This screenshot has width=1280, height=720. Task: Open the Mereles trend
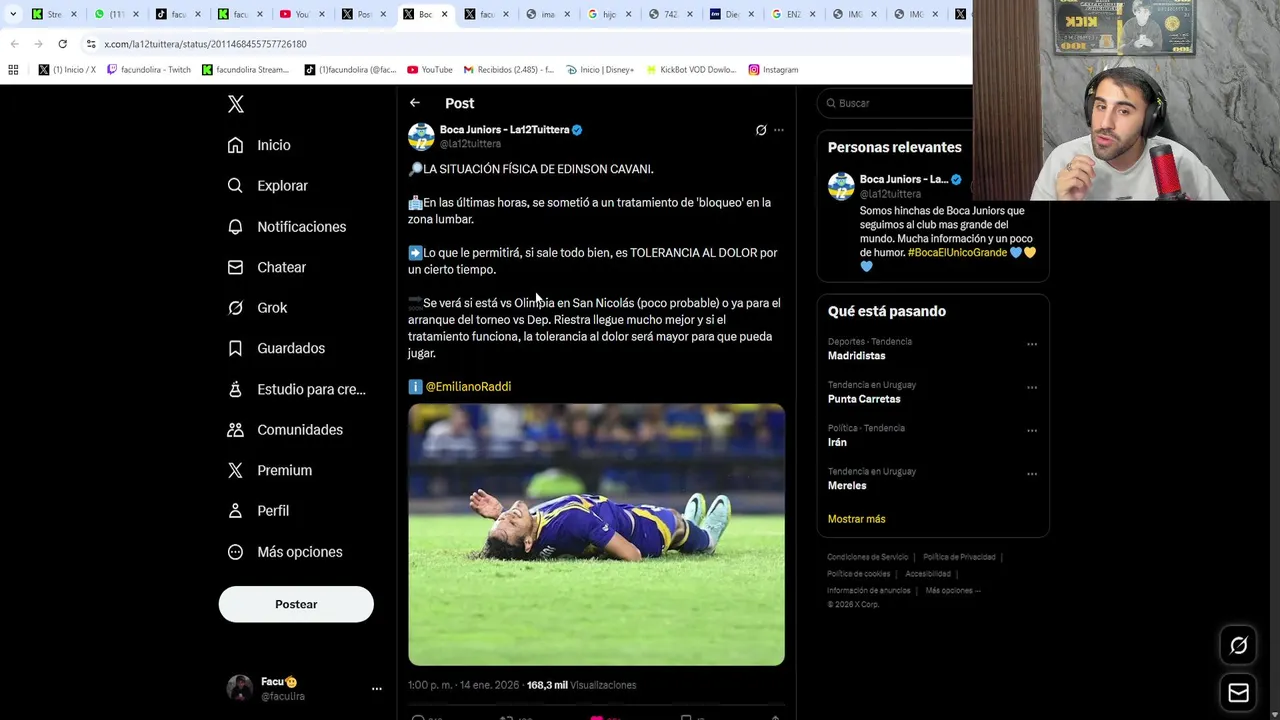pos(847,486)
